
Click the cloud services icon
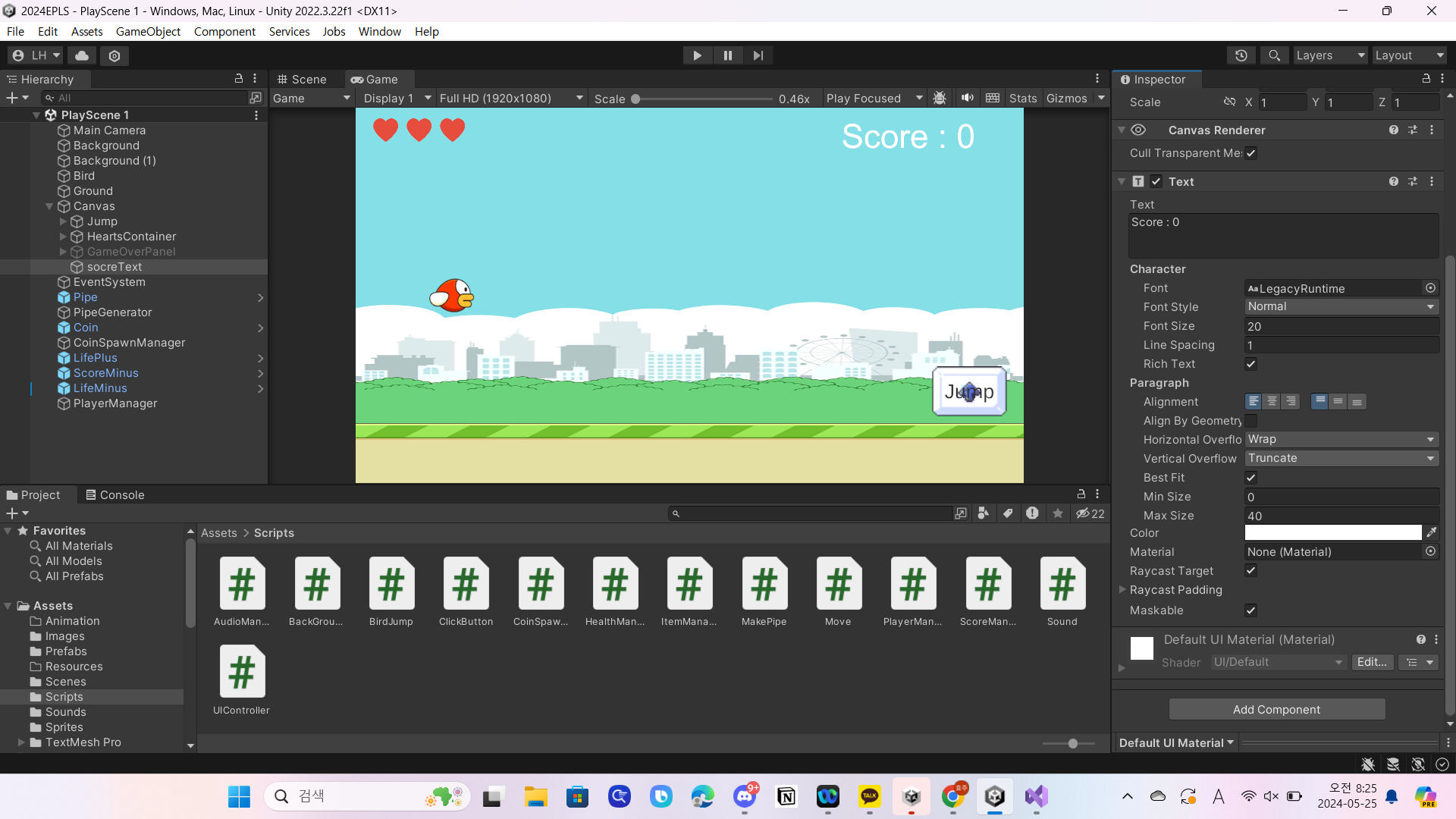coord(82,55)
